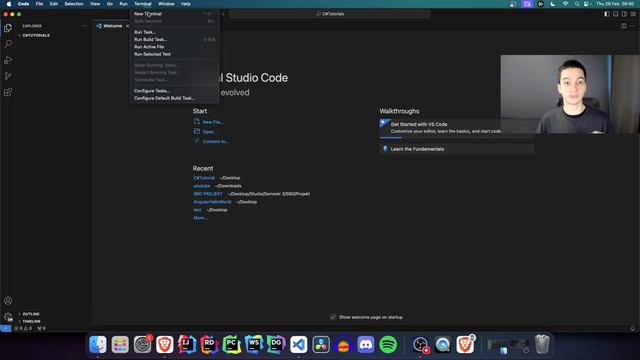The width and height of the screenshot is (640, 360).
Task: Click the notifications bell in status bar
Action: pos(633,328)
